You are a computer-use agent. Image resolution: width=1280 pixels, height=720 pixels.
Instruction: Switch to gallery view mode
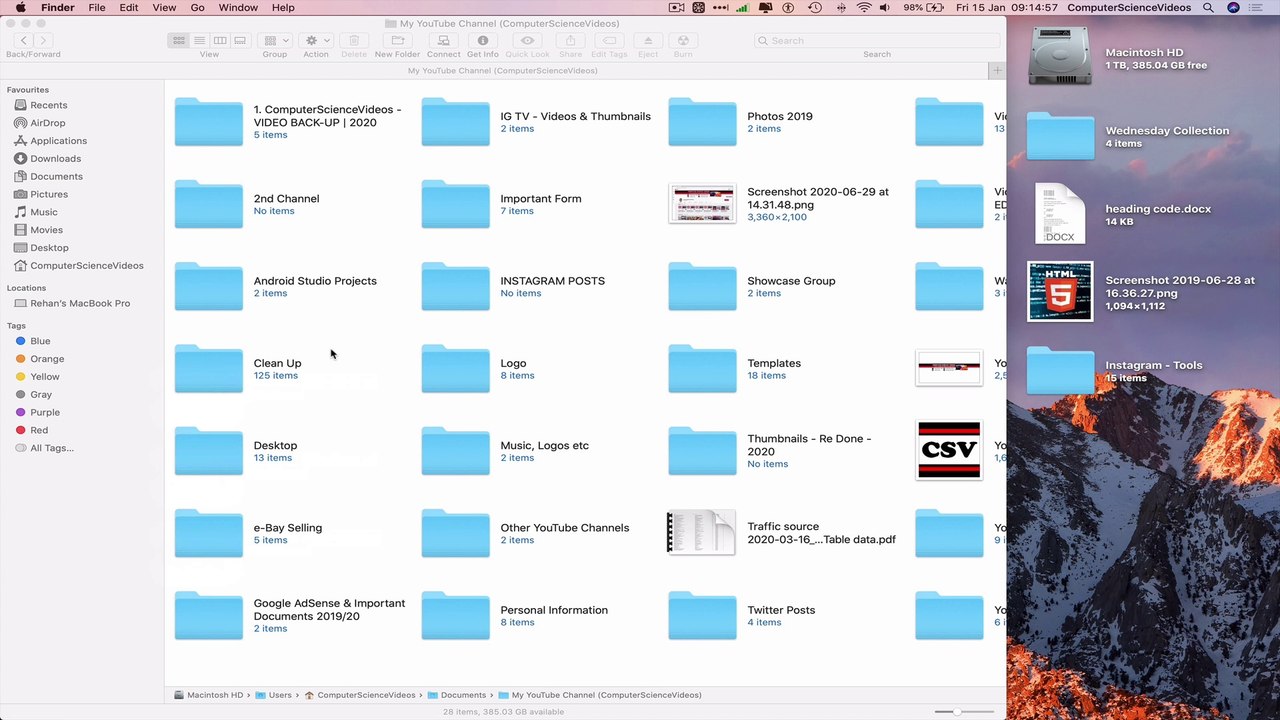coord(240,40)
